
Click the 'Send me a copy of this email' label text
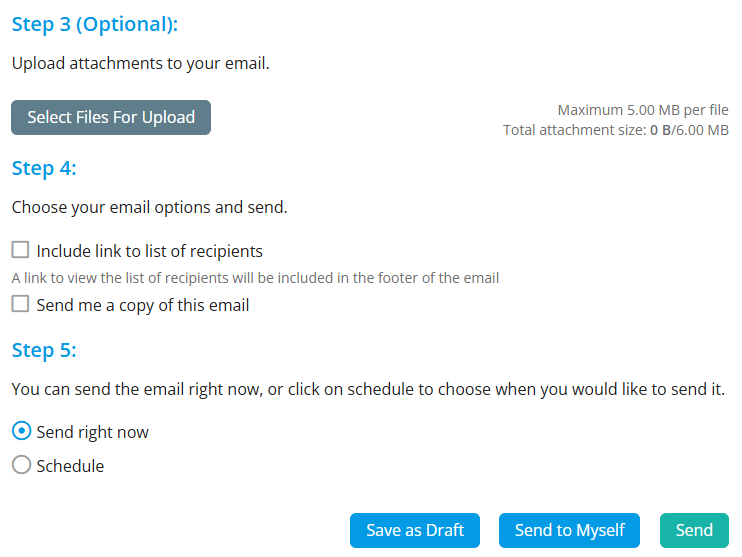click(142, 305)
